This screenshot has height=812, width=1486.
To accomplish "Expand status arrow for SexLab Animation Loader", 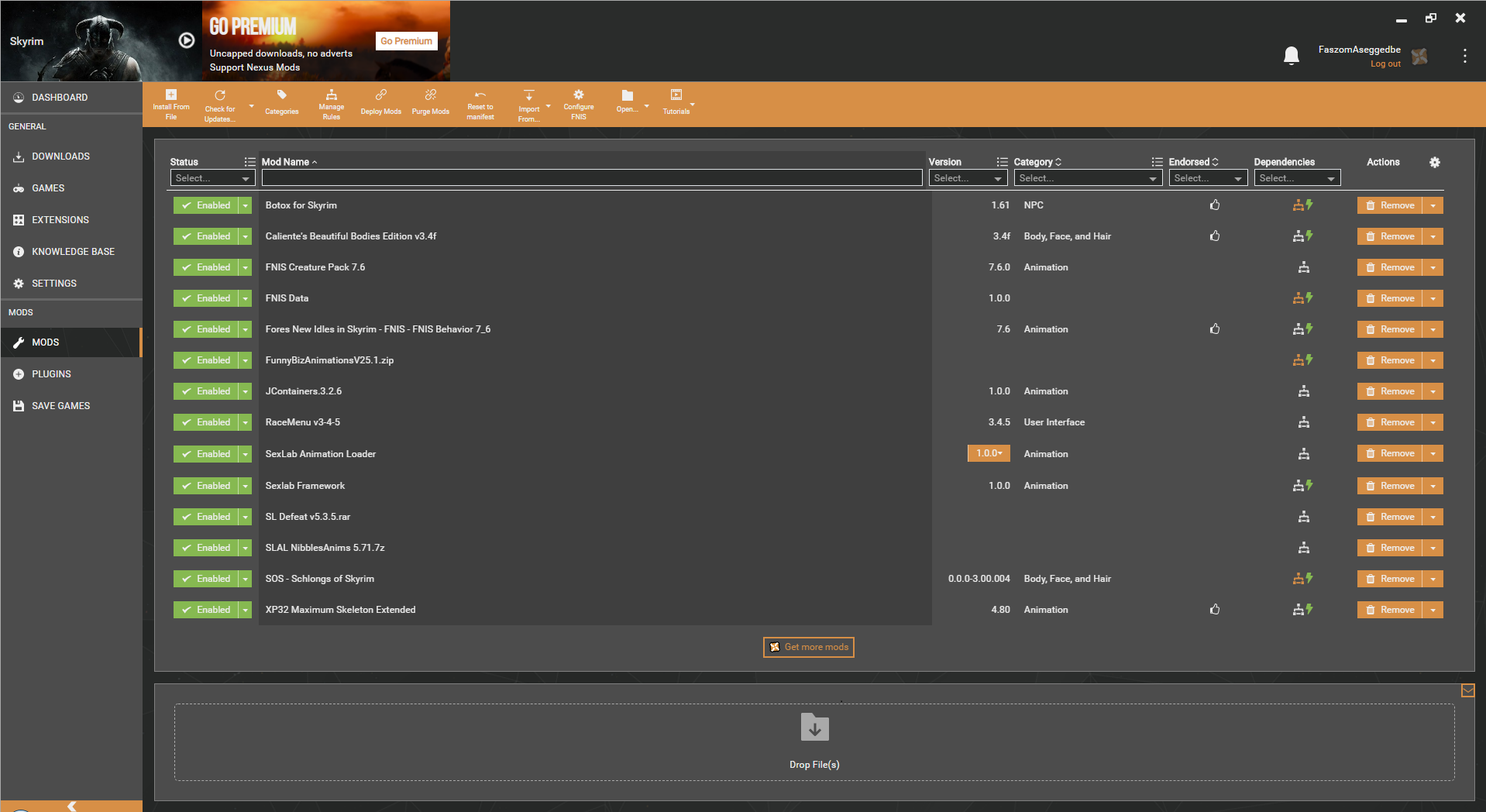I will coord(246,454).
